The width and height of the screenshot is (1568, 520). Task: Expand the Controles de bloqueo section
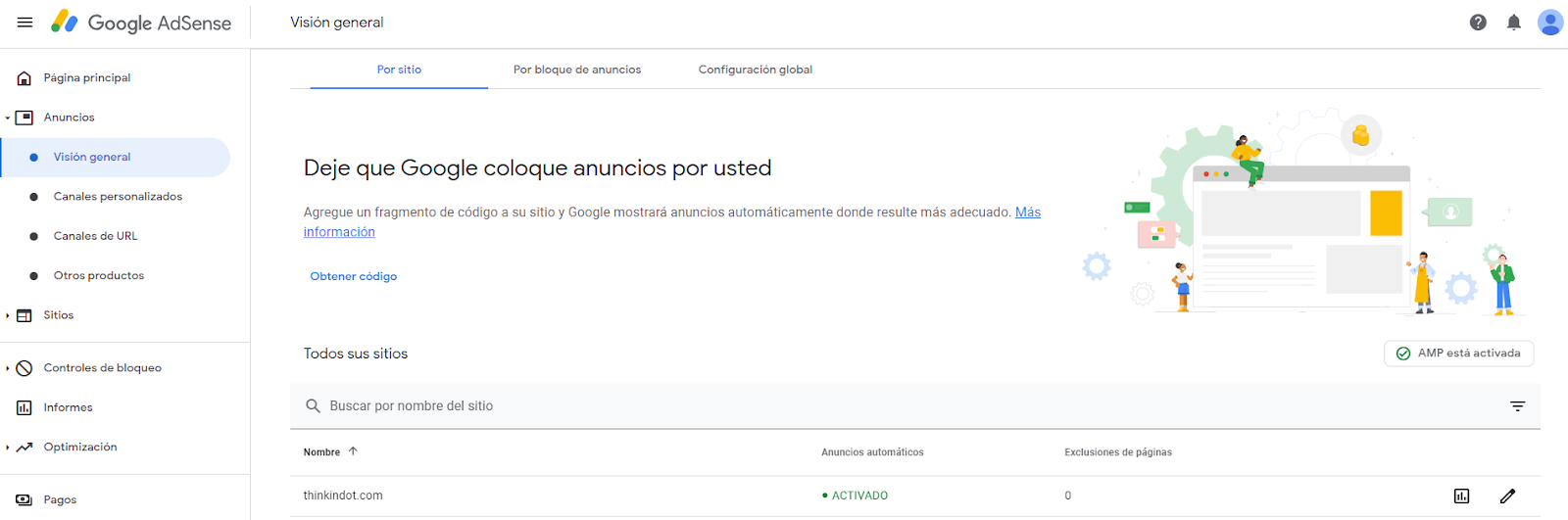[x=8, y=368]
